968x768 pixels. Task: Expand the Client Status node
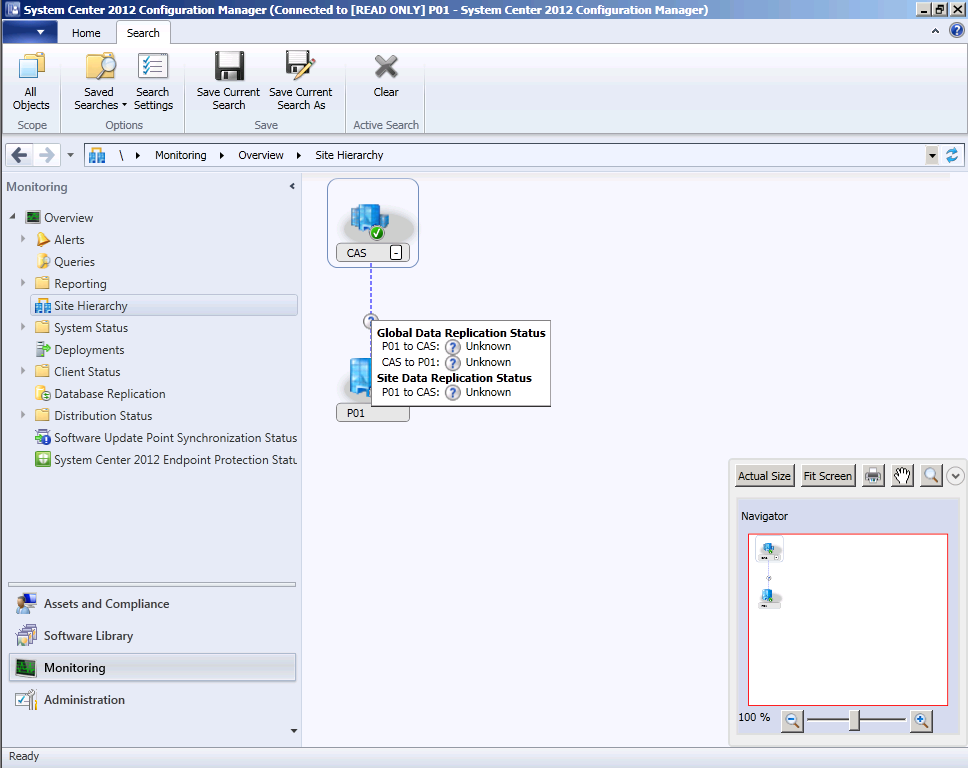point(23,370)
